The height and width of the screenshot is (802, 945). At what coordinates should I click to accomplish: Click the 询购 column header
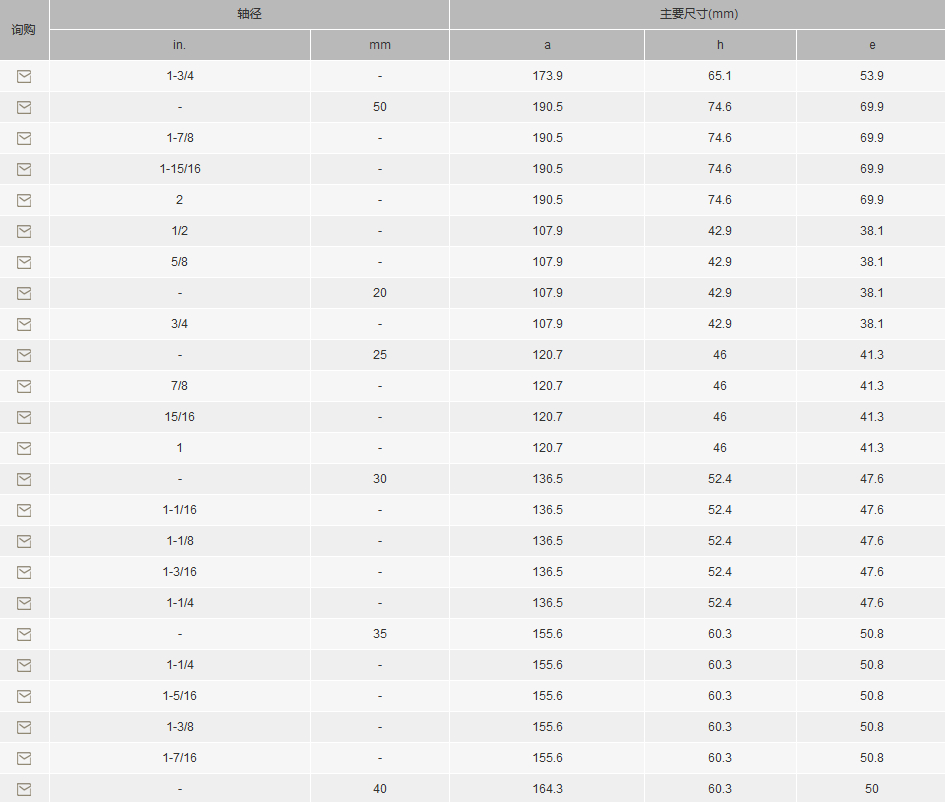[24, 30]
